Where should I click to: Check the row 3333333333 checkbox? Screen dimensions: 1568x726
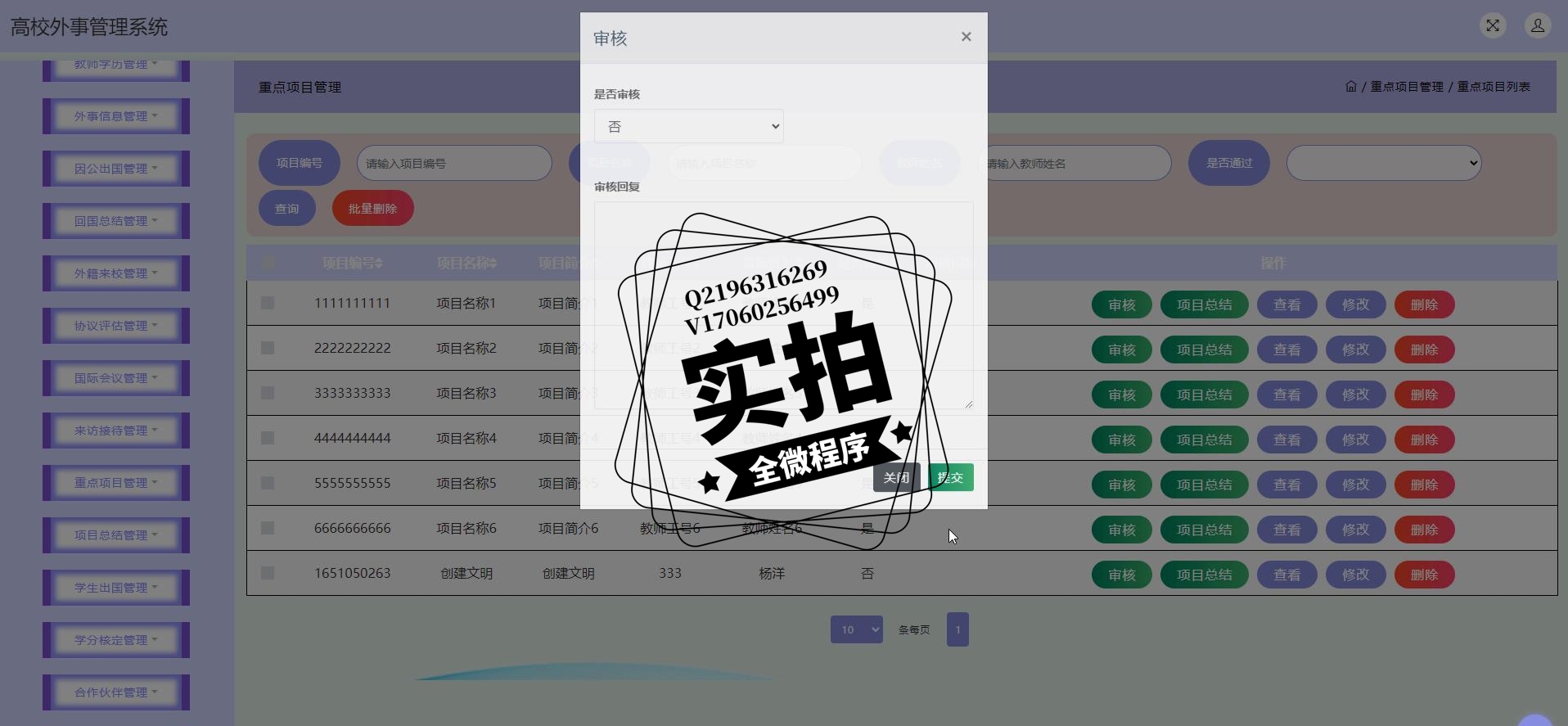tap(268, 393)
